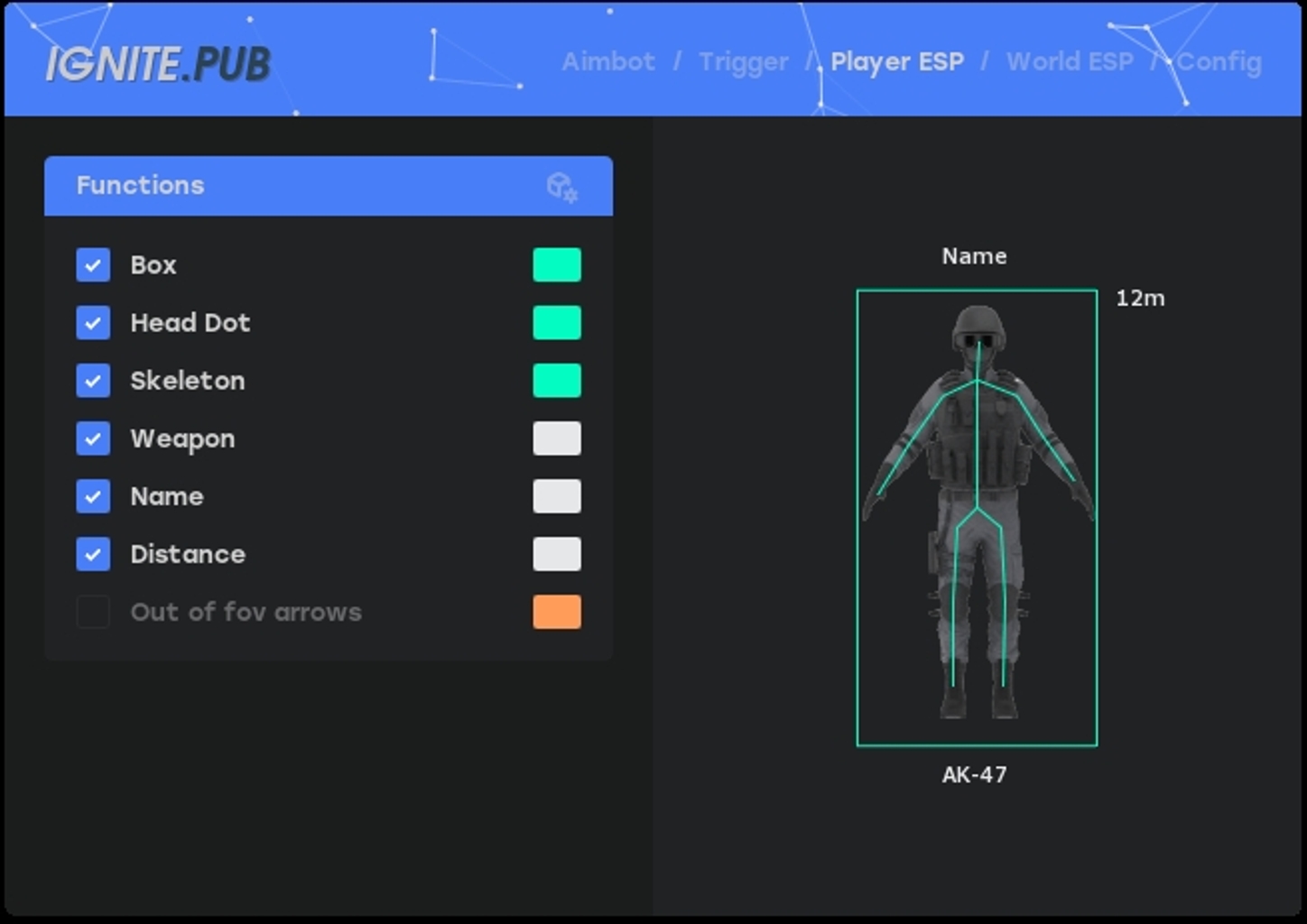The image size is (1307, 924).
Task: Go to the World ESP tab
Action: coord(1069,61)
